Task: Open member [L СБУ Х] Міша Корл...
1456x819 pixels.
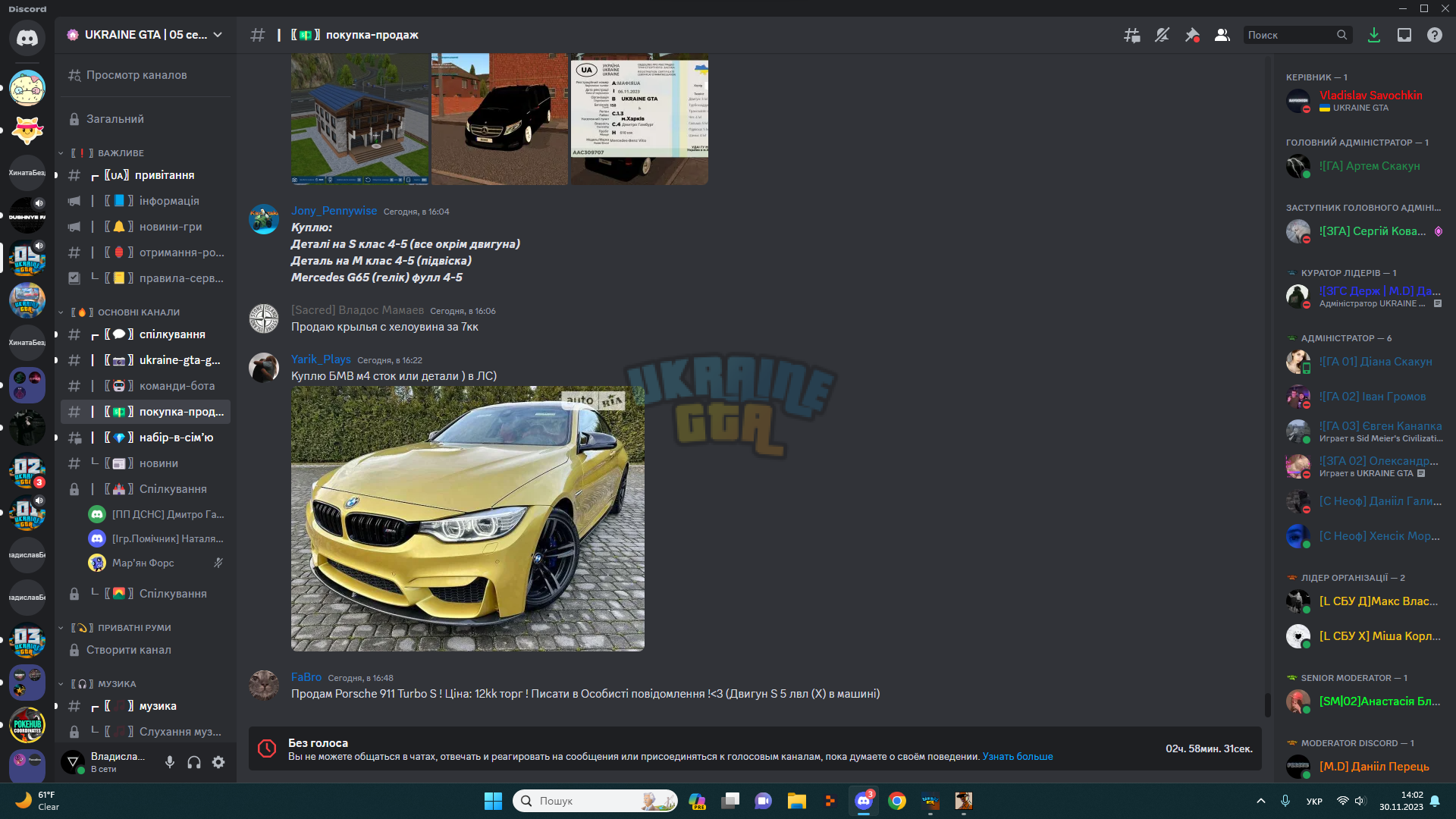Action: coord(1365,636)
